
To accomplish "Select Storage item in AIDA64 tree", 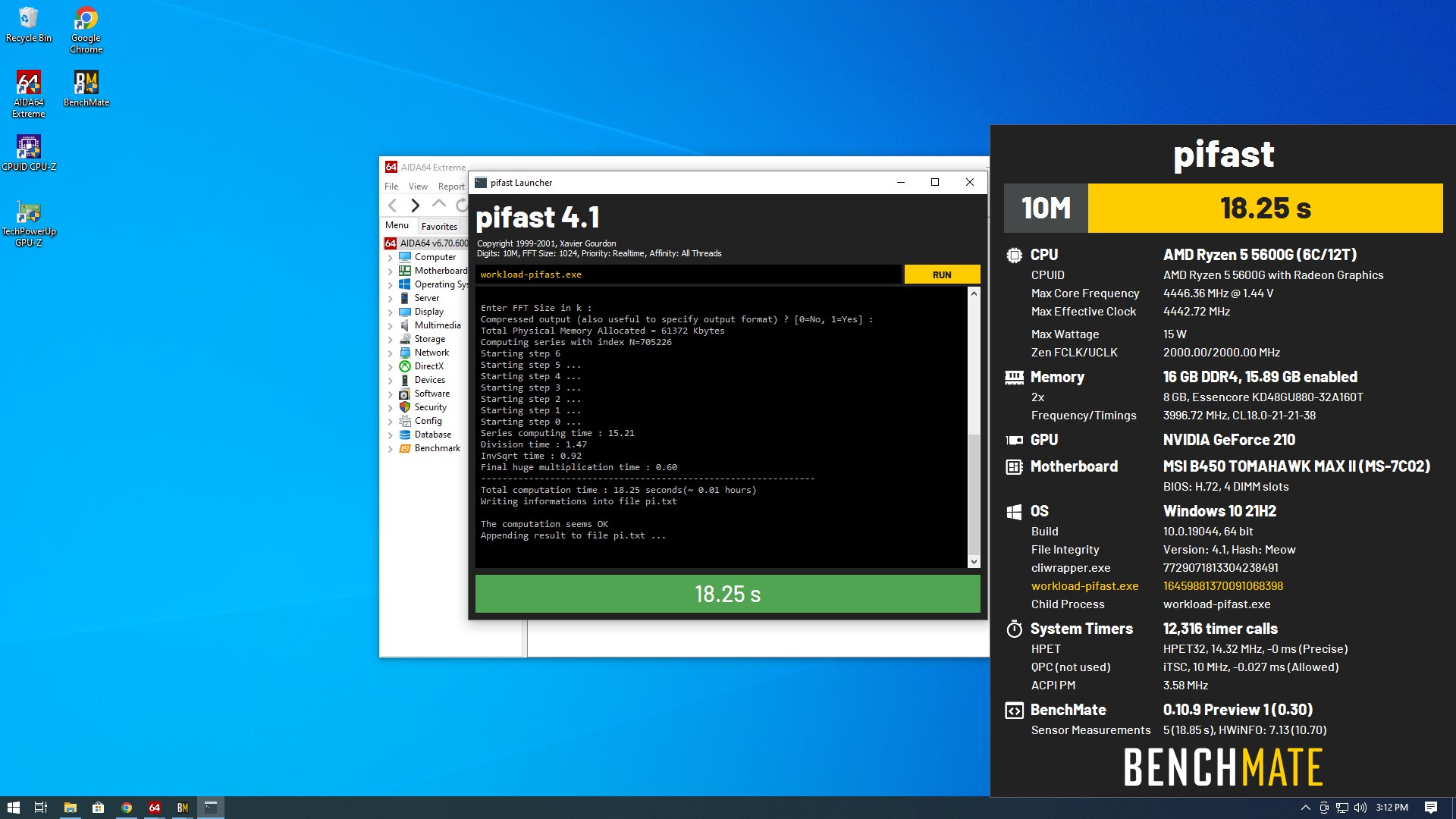I will point(429,339).
